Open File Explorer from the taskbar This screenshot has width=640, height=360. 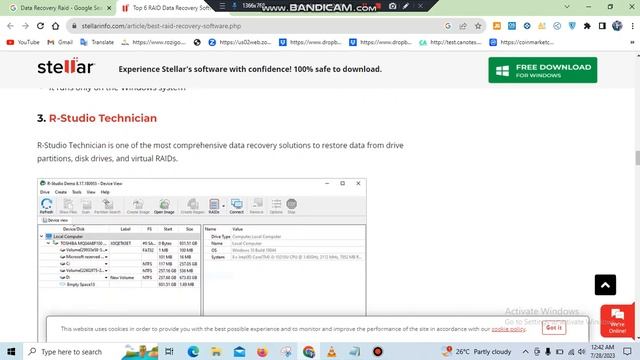pos(216,351)
